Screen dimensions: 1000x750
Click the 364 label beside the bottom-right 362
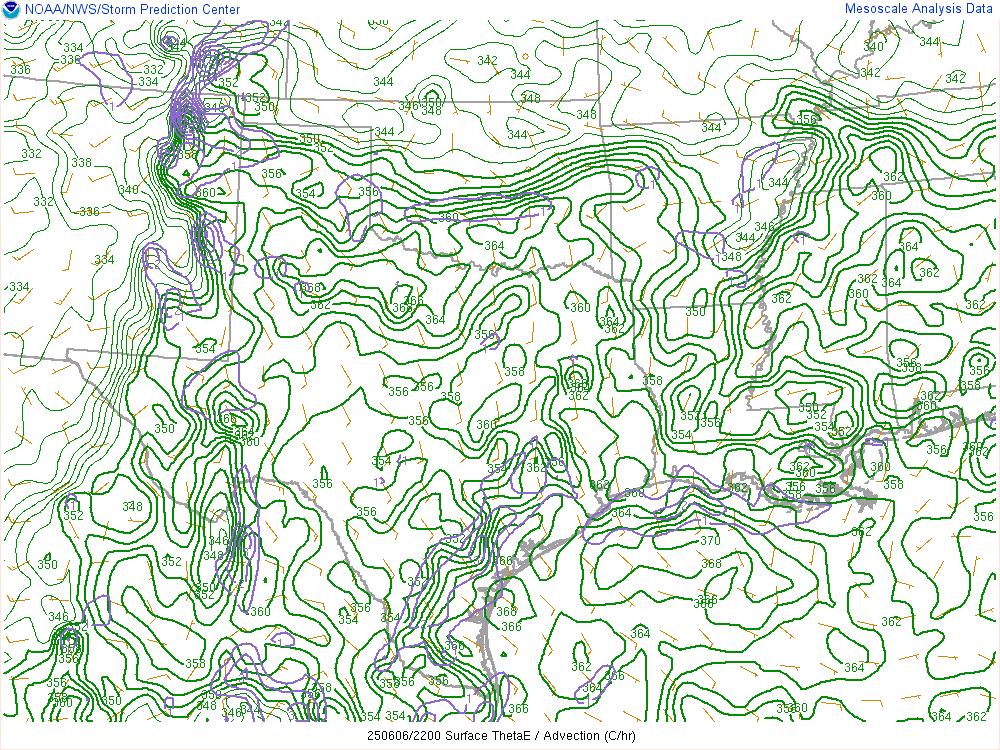pos(941,716)
